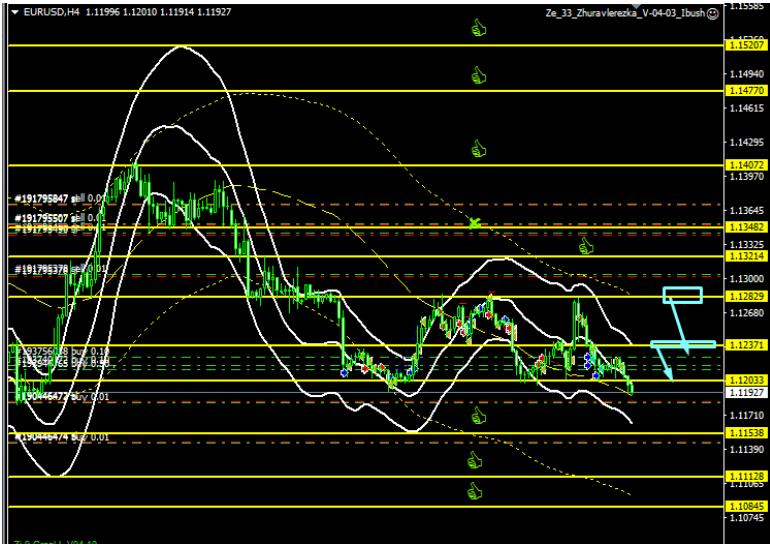Click the 1.12033 yellow price label

pos(747,380)
